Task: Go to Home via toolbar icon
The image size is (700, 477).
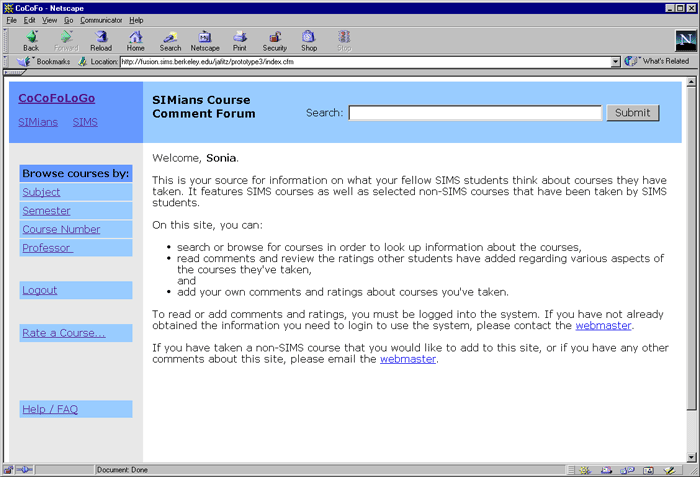Action: 135,41
